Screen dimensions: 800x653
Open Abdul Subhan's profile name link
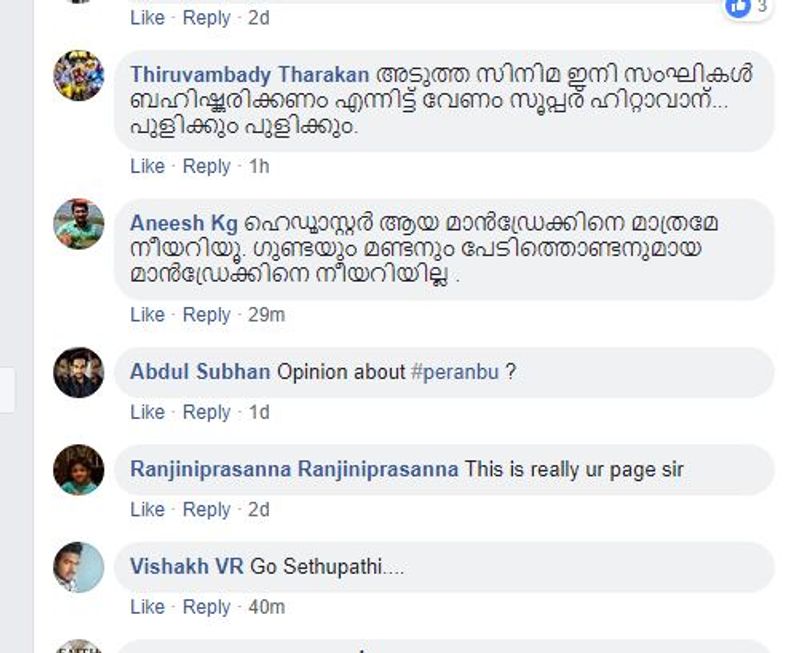(x=200, y=372)
